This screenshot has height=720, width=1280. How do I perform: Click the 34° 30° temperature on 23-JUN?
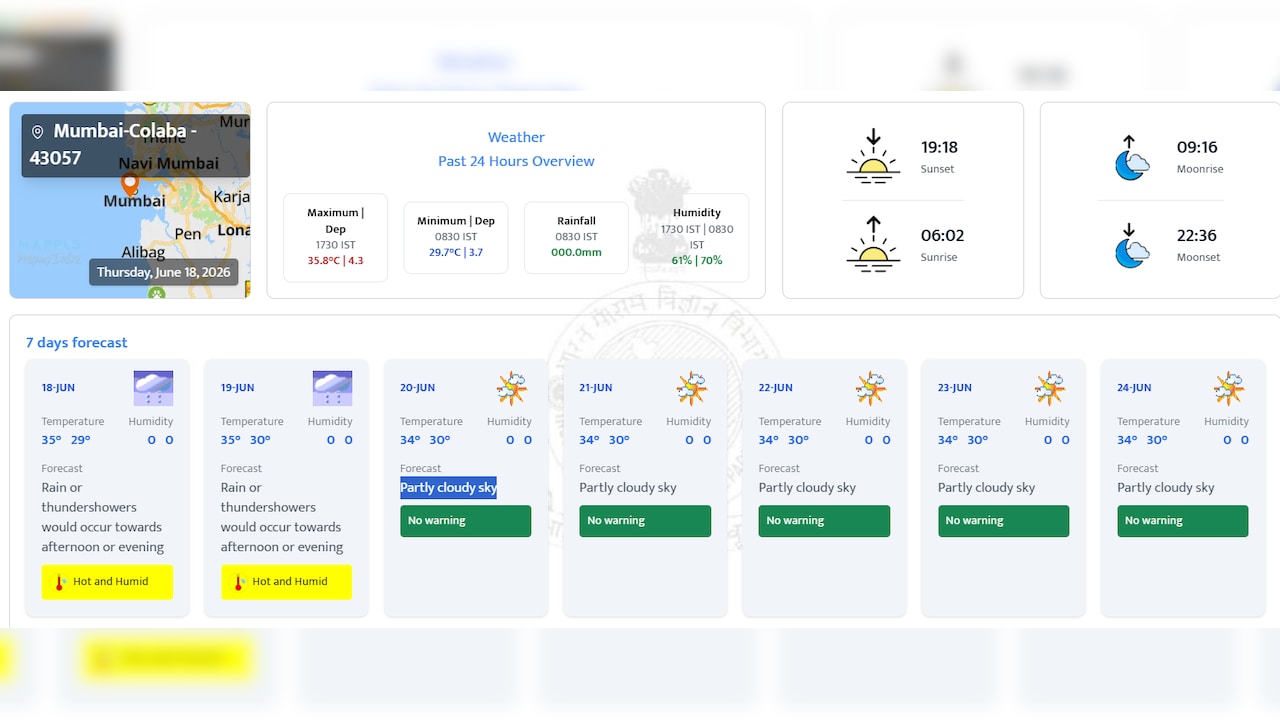tap(963, 440)
